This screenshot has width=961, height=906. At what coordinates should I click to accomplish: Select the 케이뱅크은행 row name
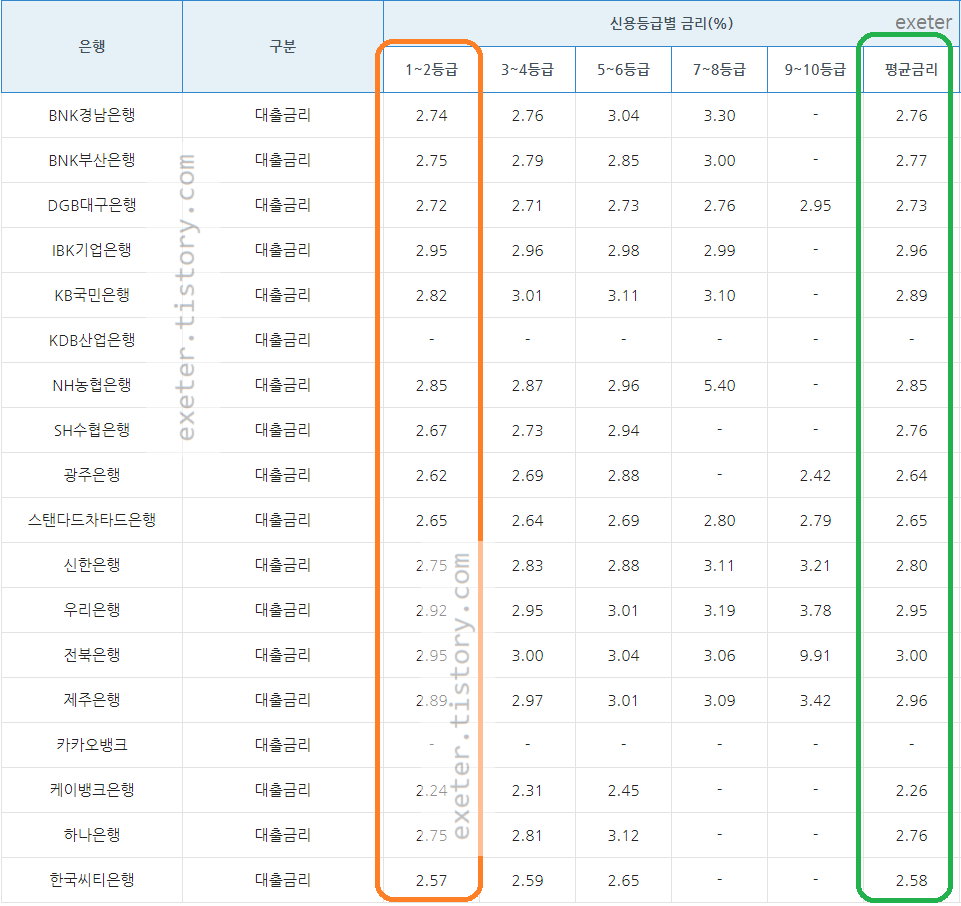point(92,790)
